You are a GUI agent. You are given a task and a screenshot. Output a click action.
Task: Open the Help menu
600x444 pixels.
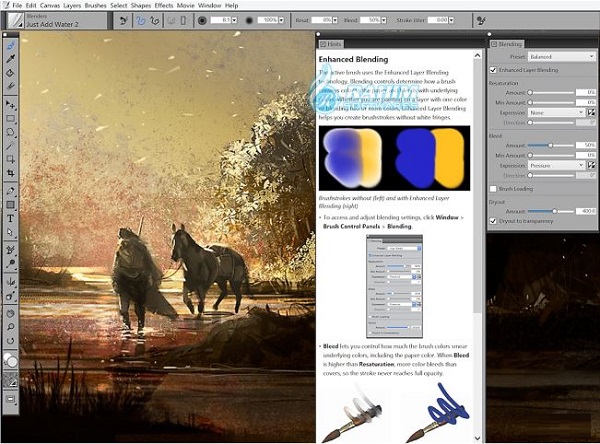(x=232, y=5)
